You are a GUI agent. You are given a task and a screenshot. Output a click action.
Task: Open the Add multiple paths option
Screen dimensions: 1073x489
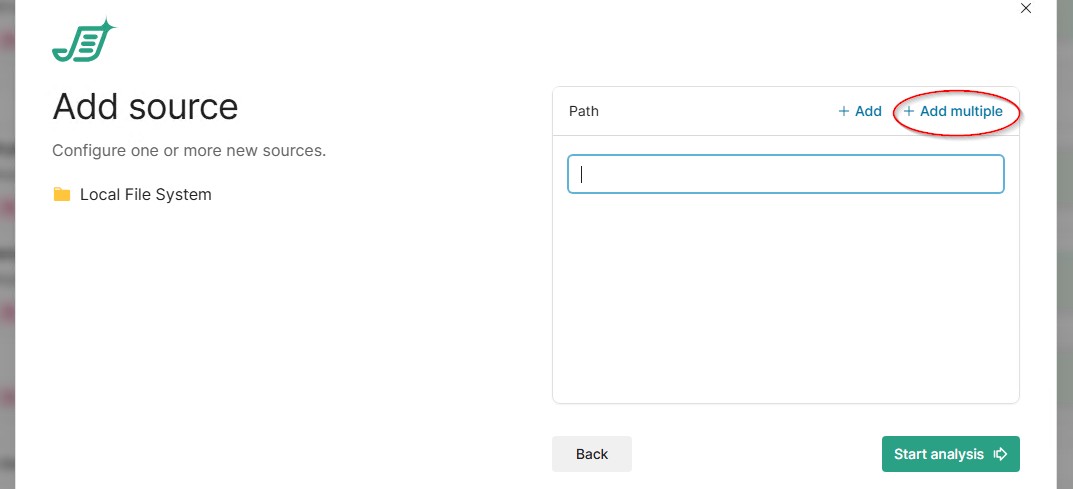(953, 111)
